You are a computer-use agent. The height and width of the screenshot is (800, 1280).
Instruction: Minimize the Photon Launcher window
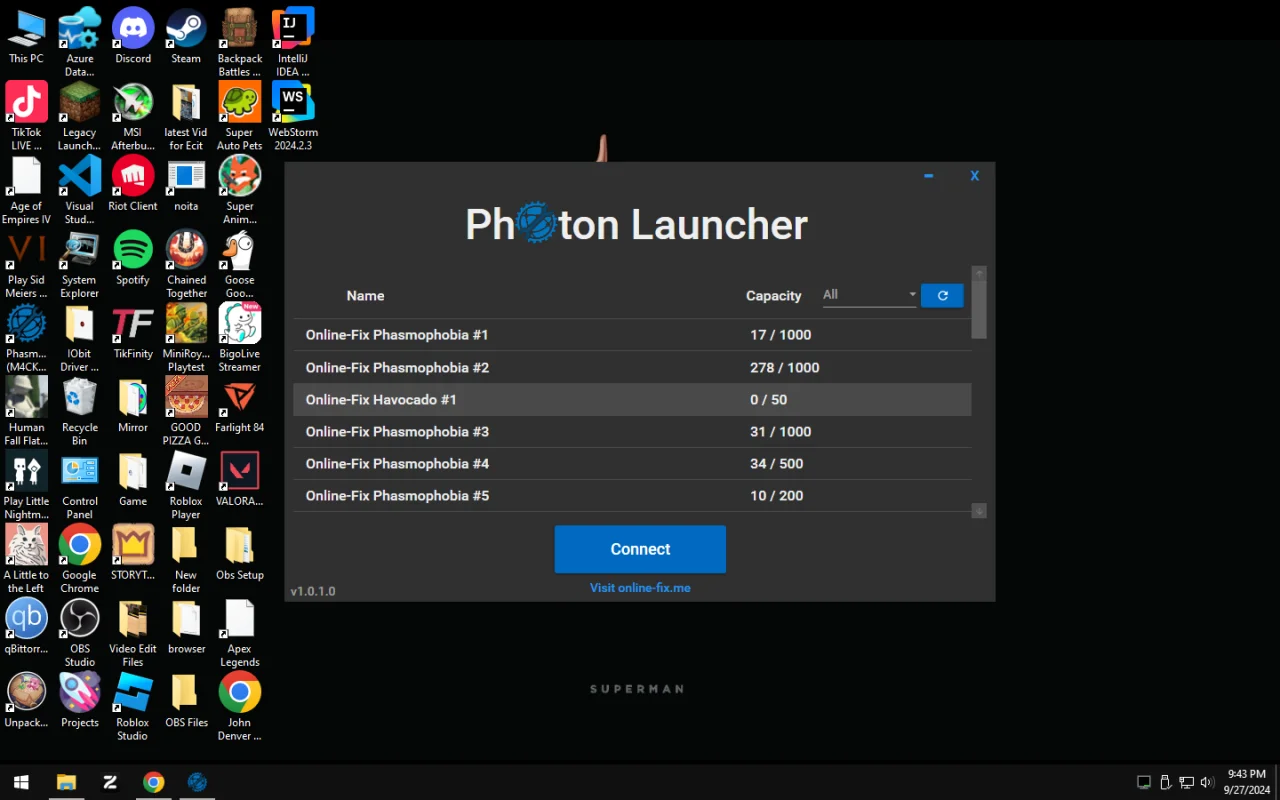928,176
